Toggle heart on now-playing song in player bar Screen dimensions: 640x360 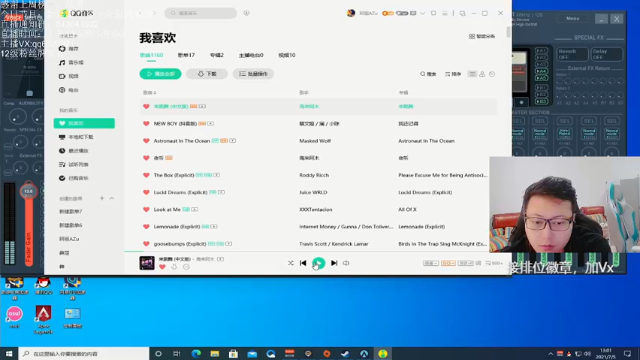162,267
